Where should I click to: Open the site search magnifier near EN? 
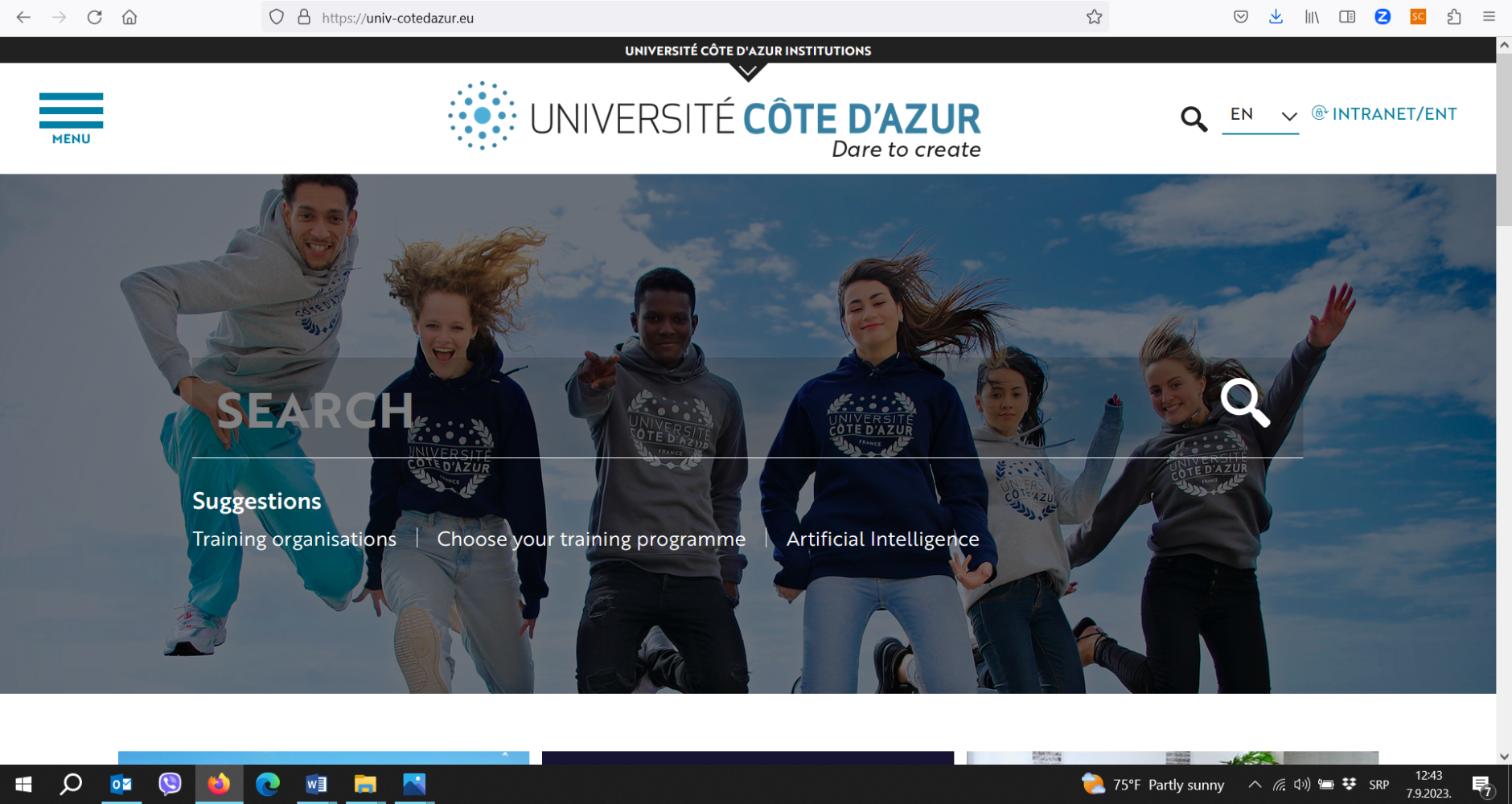[1194, 118]
